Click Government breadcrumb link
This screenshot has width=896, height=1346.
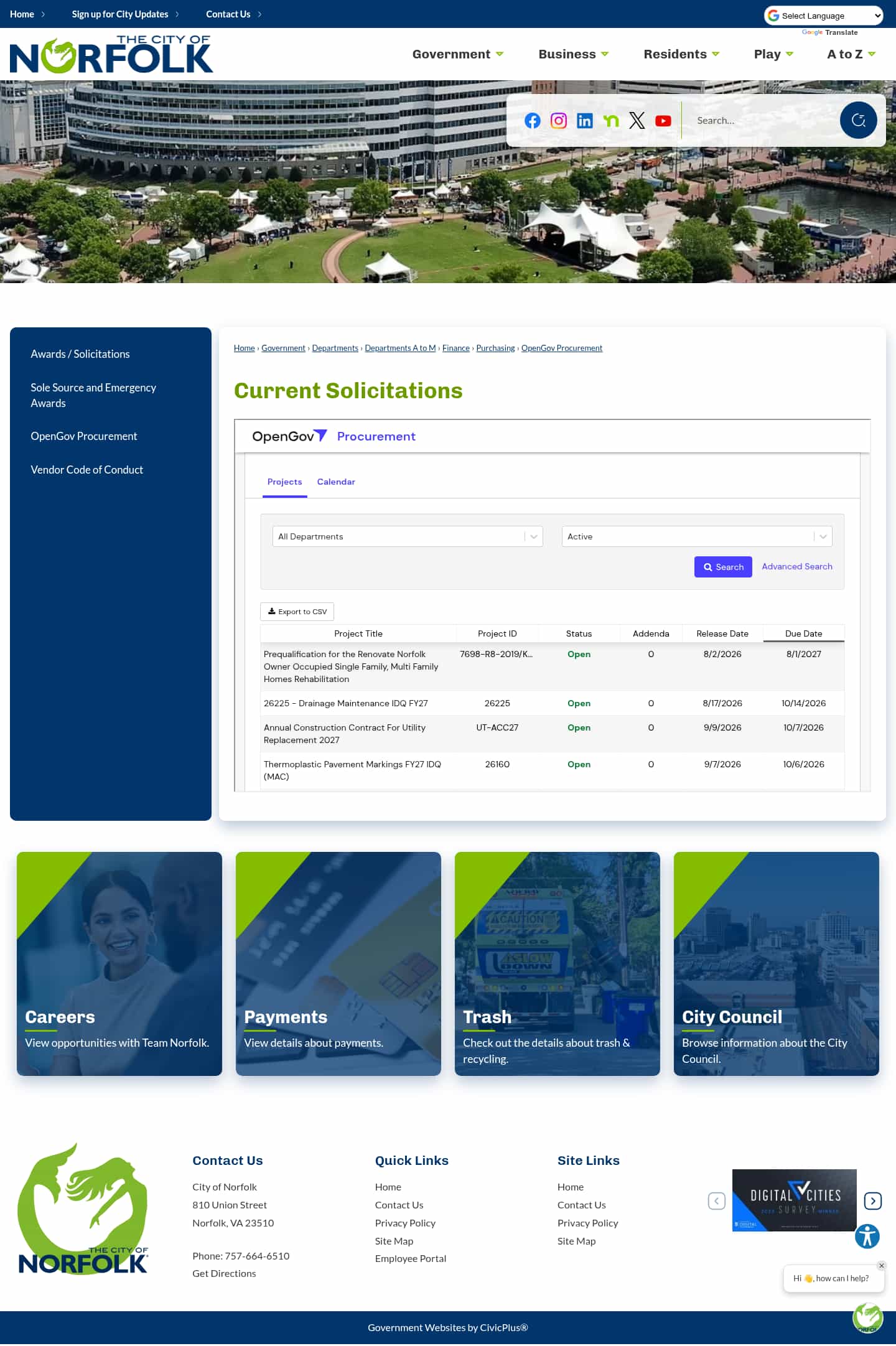tap(283, 348)
